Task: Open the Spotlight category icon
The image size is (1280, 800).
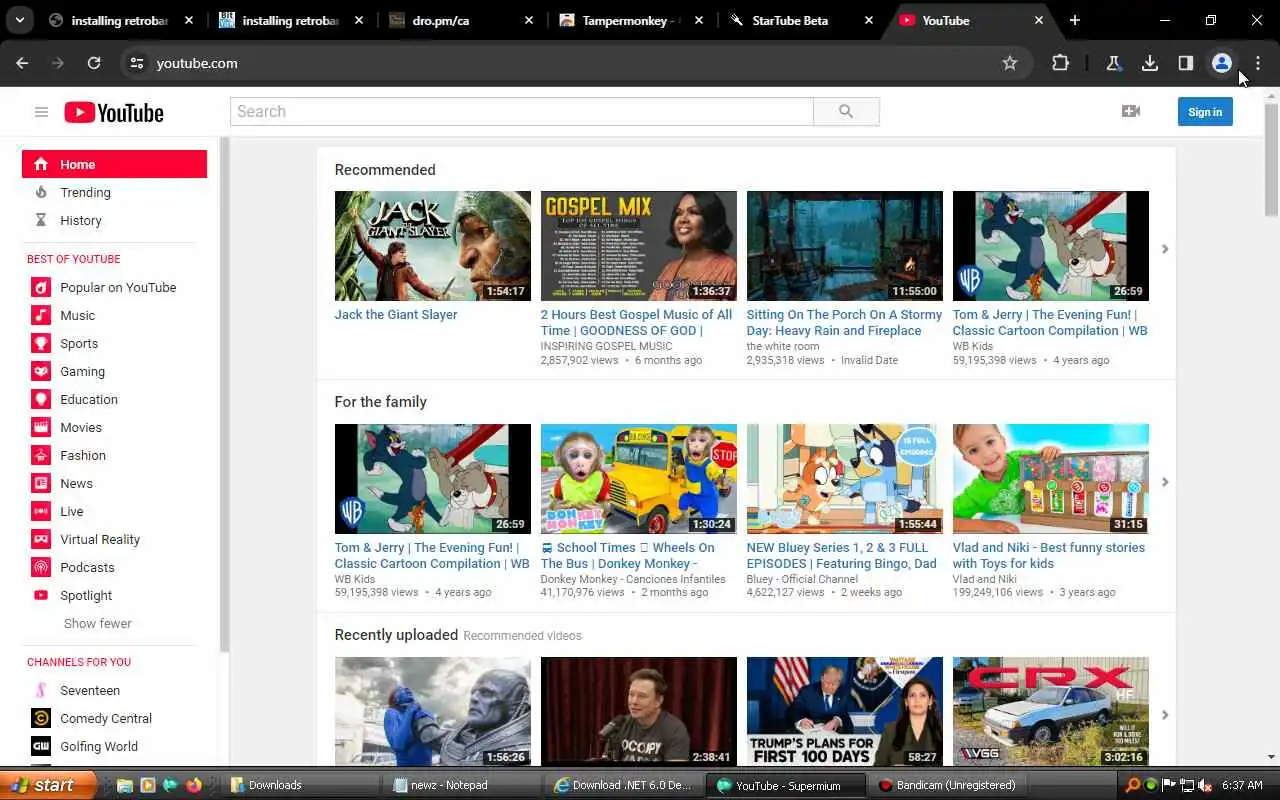Action: tap(41, 595)
